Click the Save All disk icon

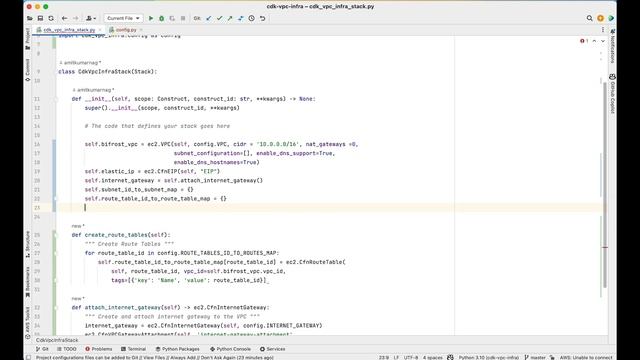pyautogui.click(x=40, y=18)
